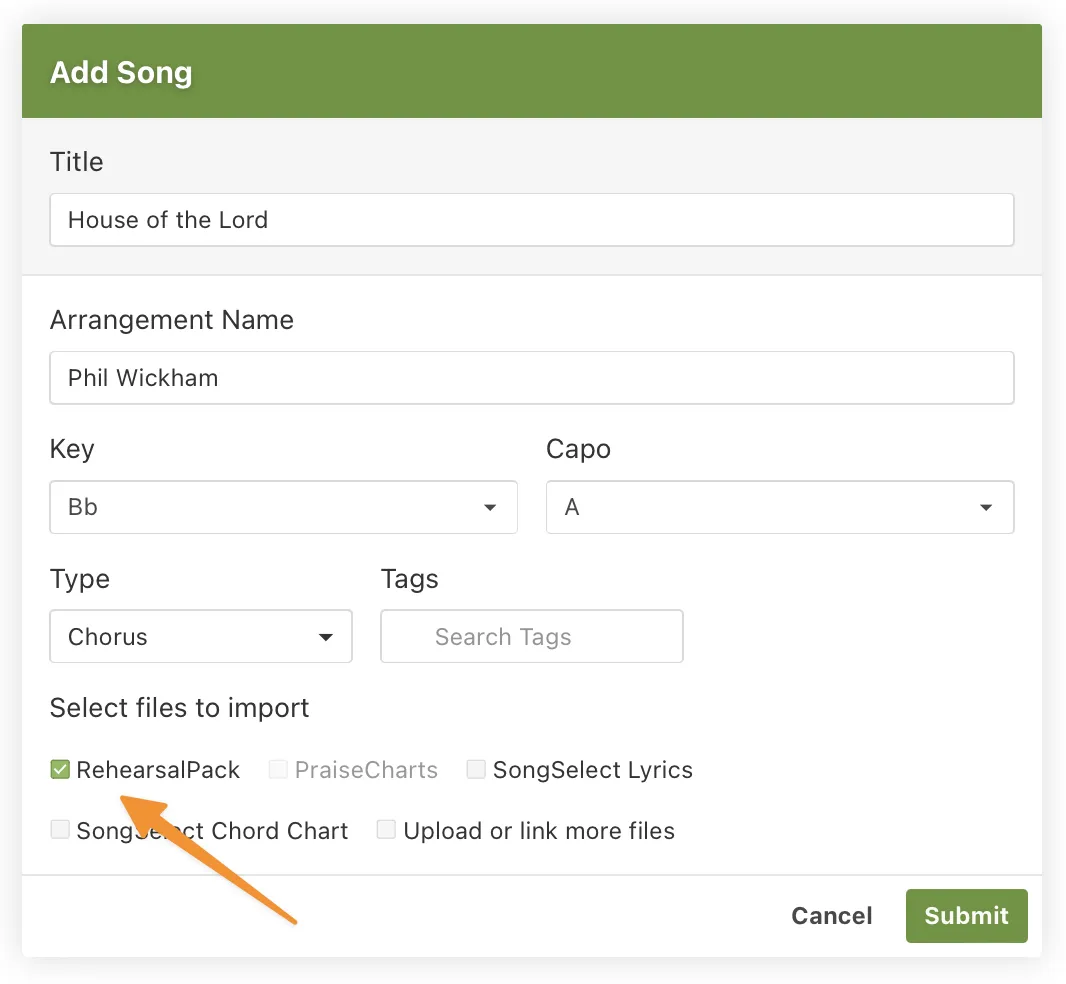This screenshot has height=984, width=1066.
Task: Open the Key dropdown showing Bb
Action: pyautogui.click(x=283, y=507)
